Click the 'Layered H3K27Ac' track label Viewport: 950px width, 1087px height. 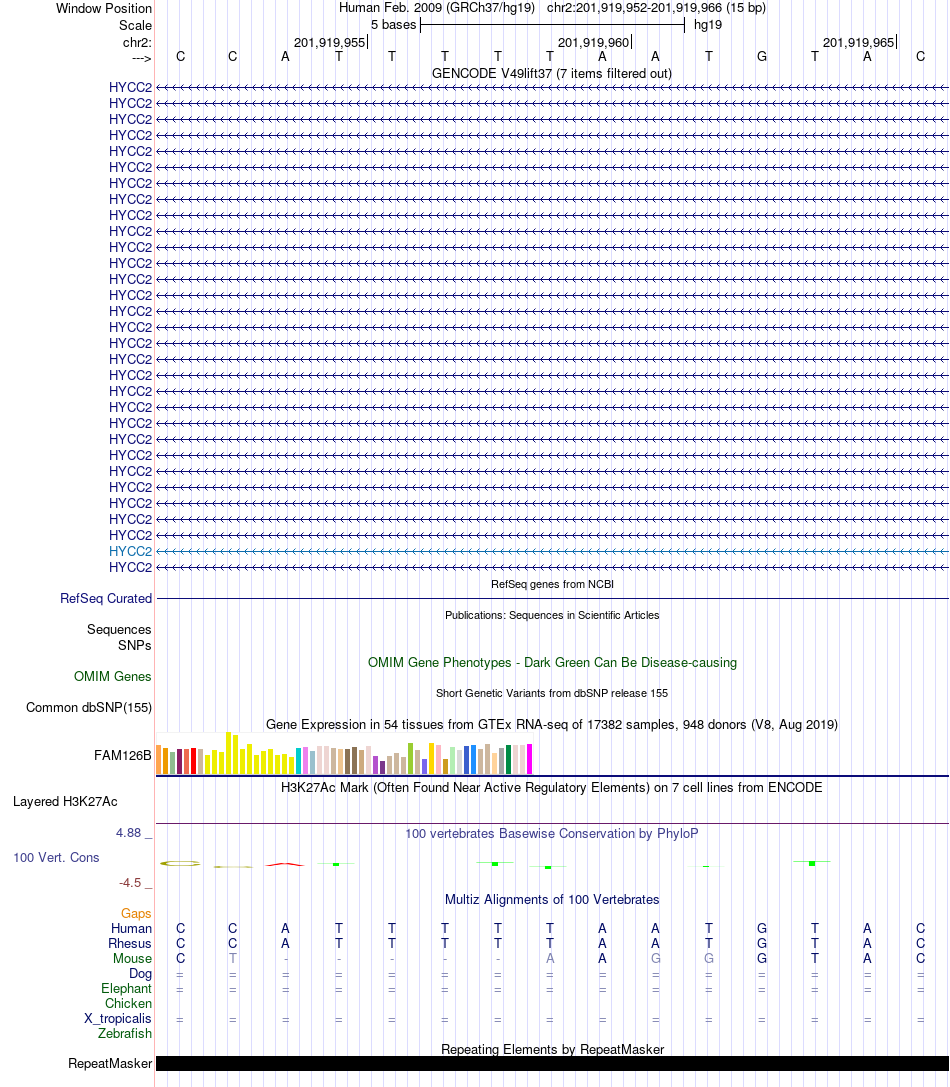point(65,802)
